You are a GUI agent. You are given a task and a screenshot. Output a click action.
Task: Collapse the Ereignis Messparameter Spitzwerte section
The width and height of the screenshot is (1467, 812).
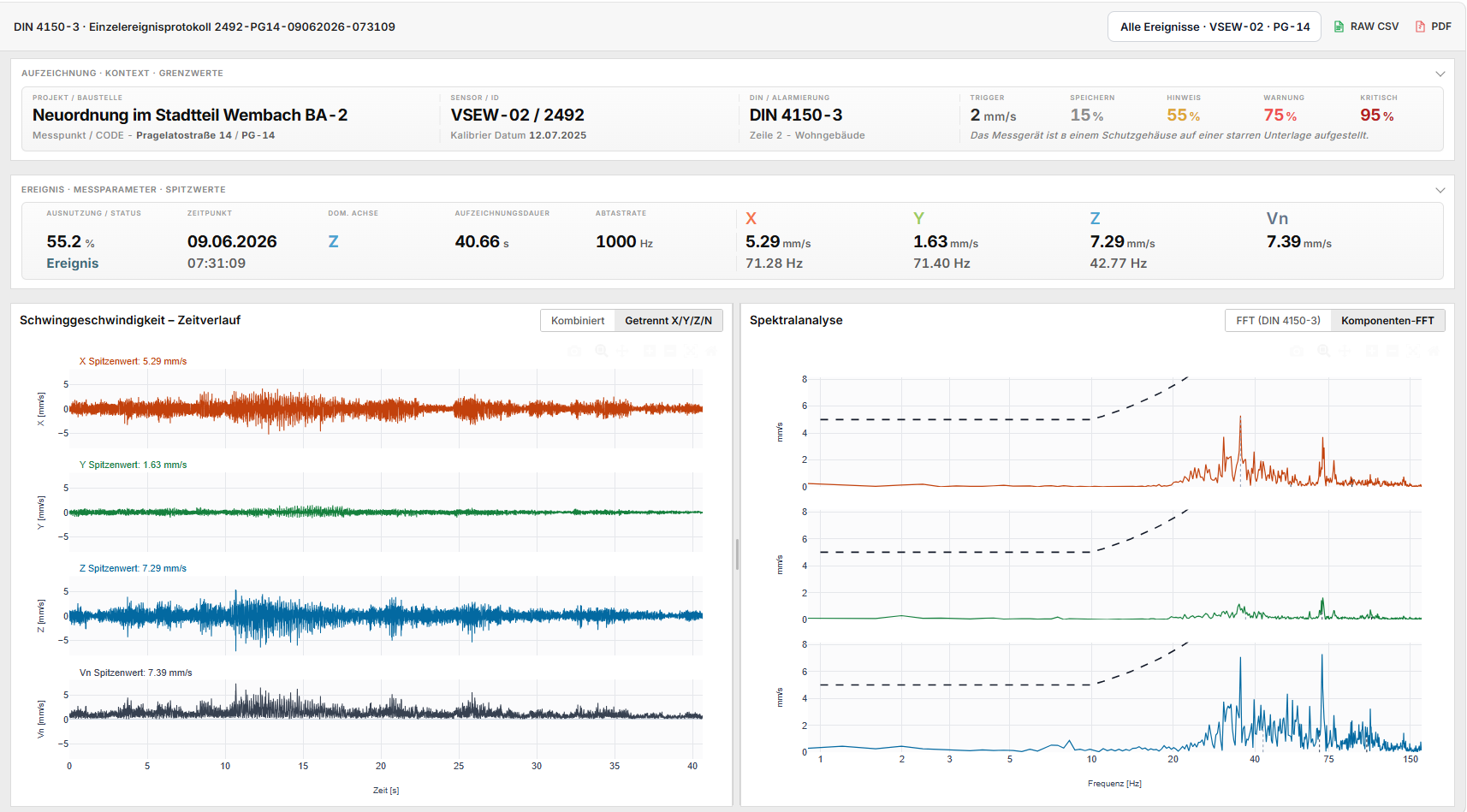[x=1440, y=190]
